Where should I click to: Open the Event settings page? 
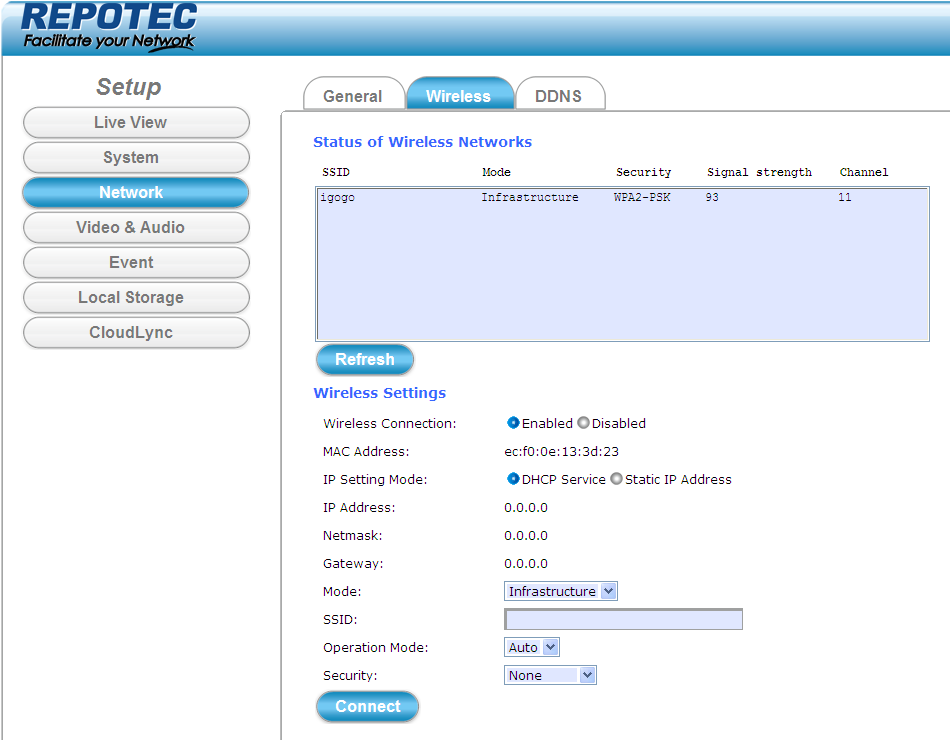136,262
